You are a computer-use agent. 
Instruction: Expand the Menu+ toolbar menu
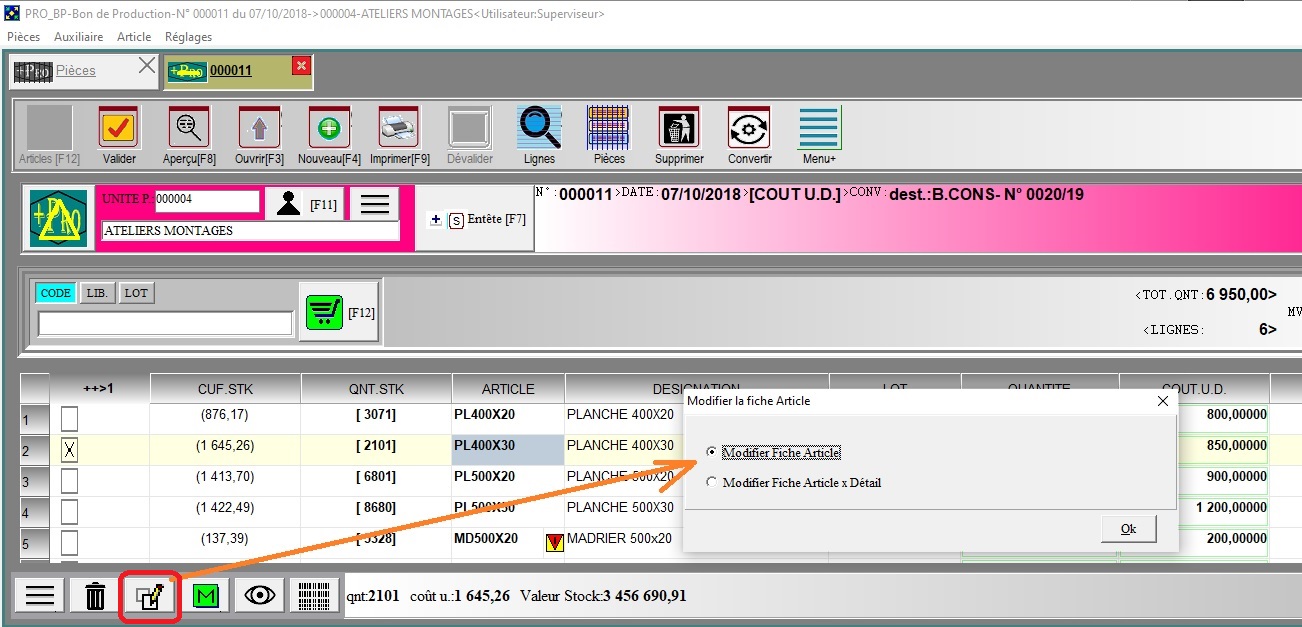pos(819,128)
